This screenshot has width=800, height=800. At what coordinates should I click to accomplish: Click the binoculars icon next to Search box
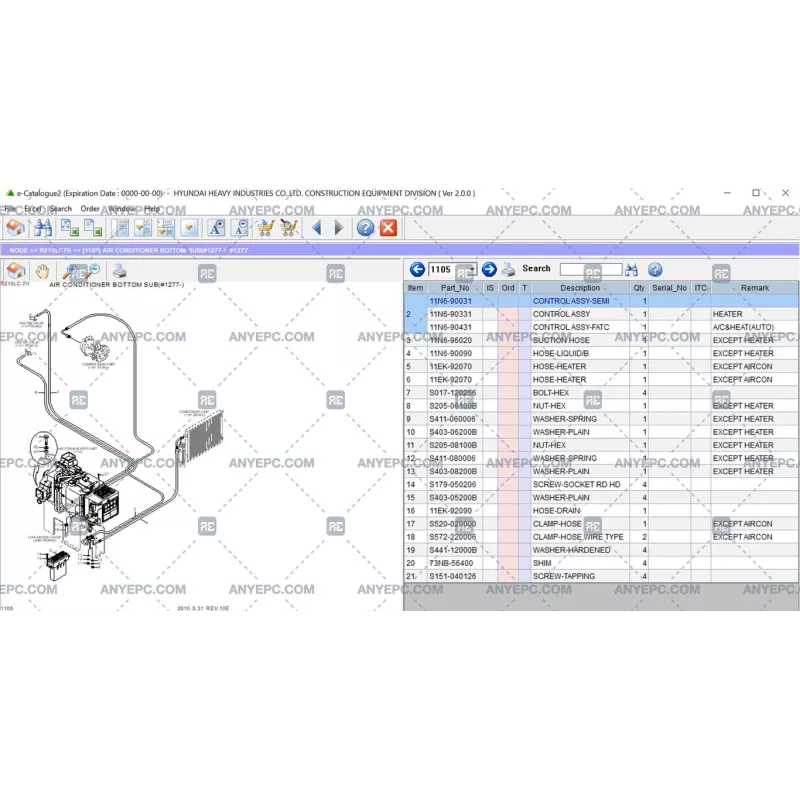[x=634, y=270]
